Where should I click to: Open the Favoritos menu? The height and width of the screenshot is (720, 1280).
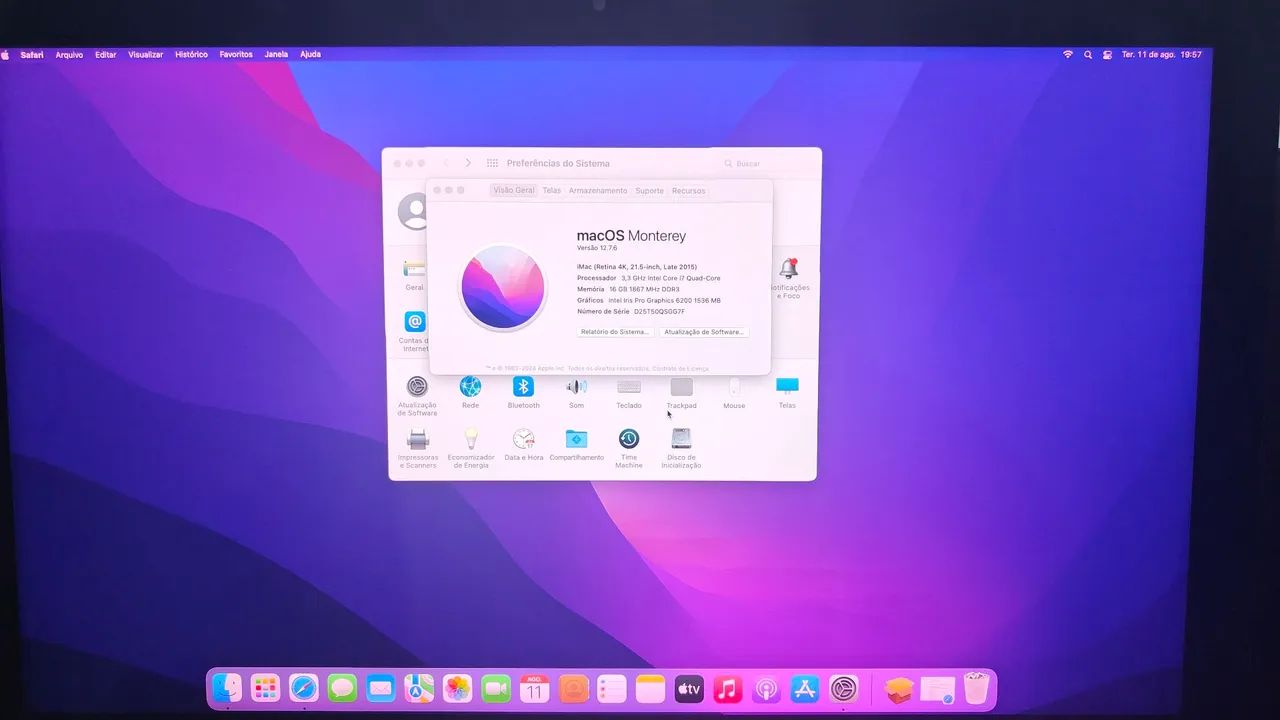pyautogui.click(x=236, y=55)
